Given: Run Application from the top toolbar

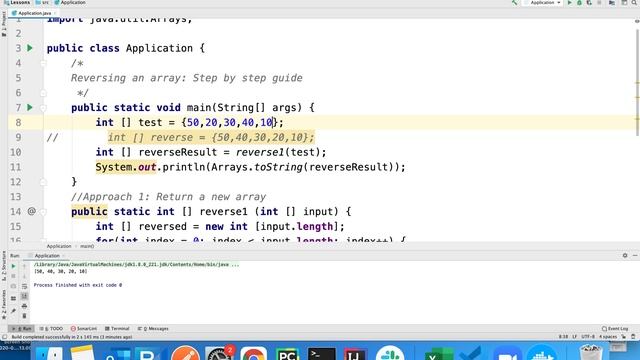Looking at the screenshot, I should pos(569,2).
